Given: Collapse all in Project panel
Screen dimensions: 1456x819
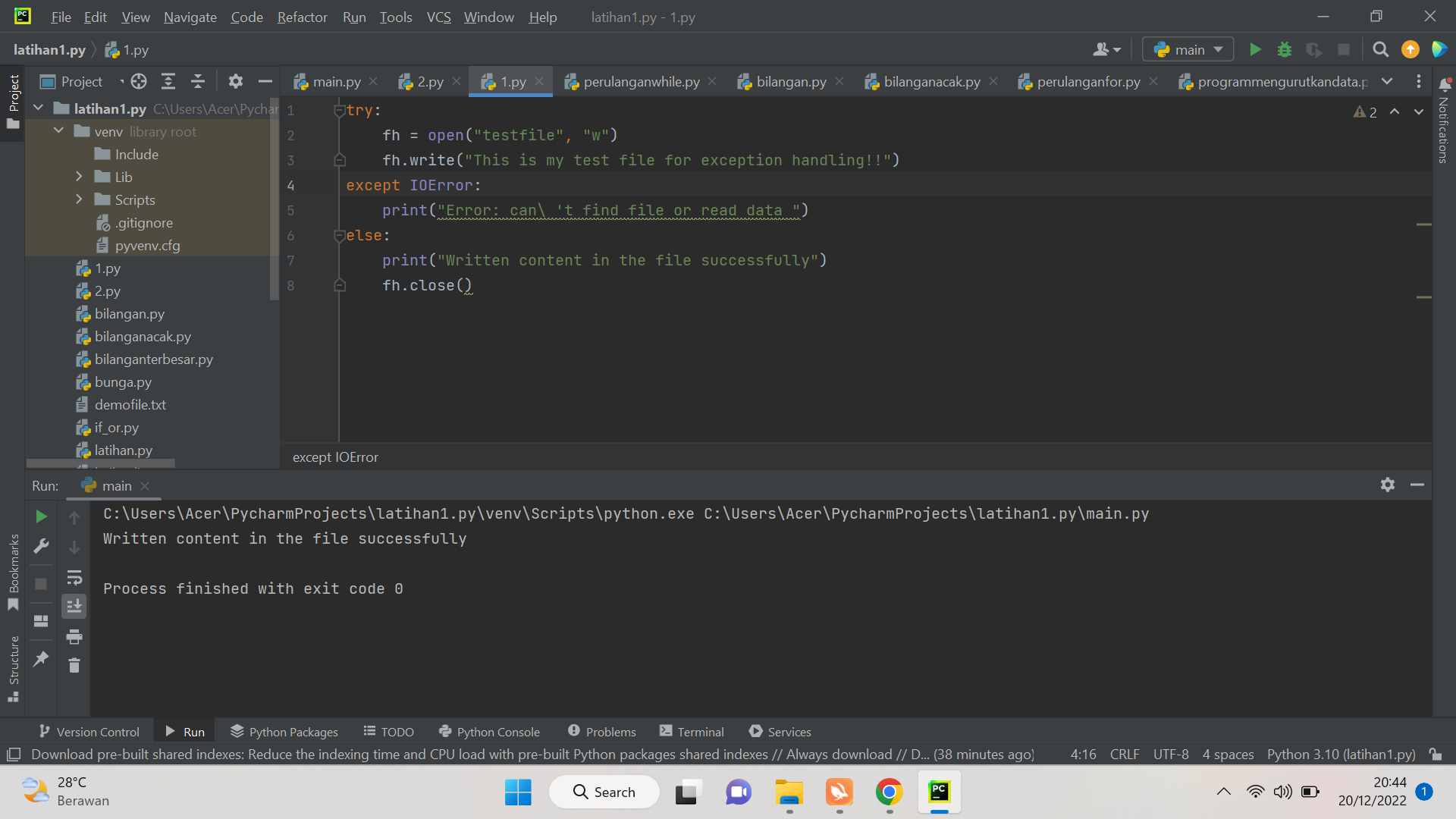Looking at the screenshot, I should 197,82.
